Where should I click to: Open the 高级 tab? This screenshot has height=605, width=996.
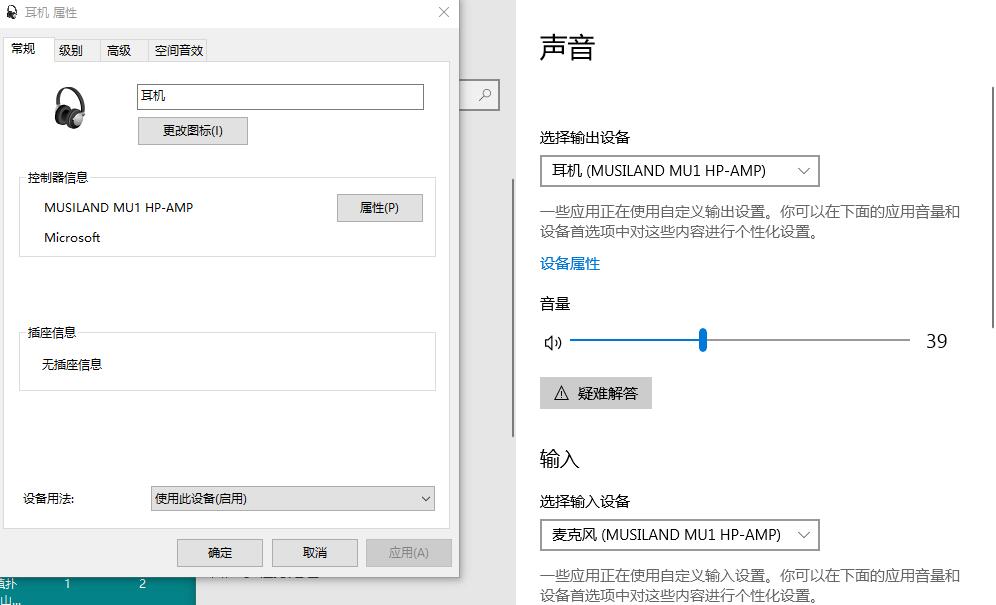(x=119, y=50)
